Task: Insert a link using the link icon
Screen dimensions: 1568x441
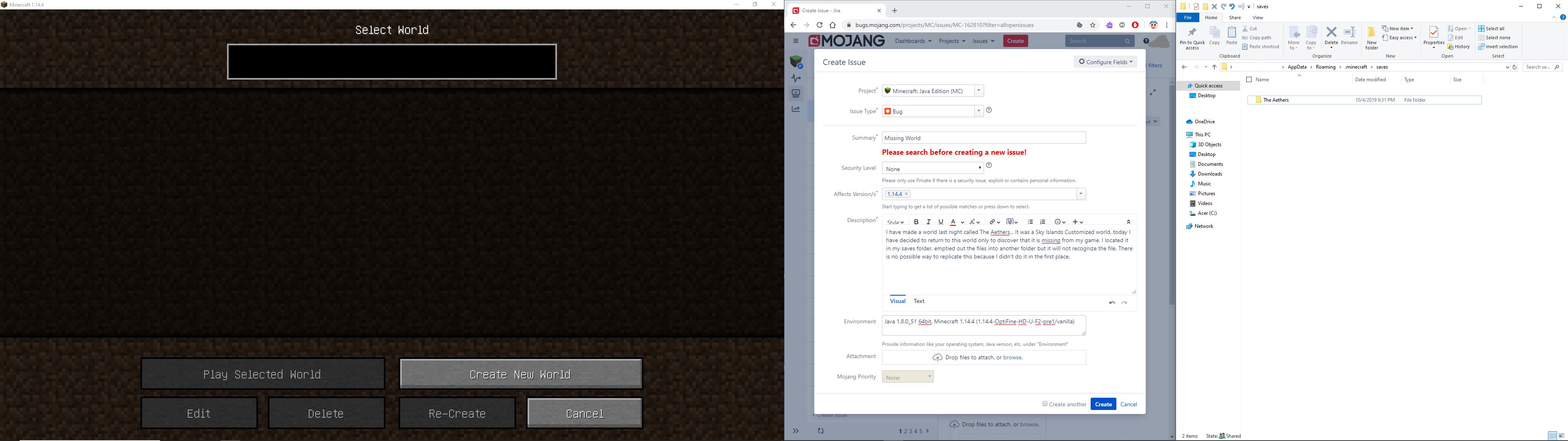Action: 992,222
